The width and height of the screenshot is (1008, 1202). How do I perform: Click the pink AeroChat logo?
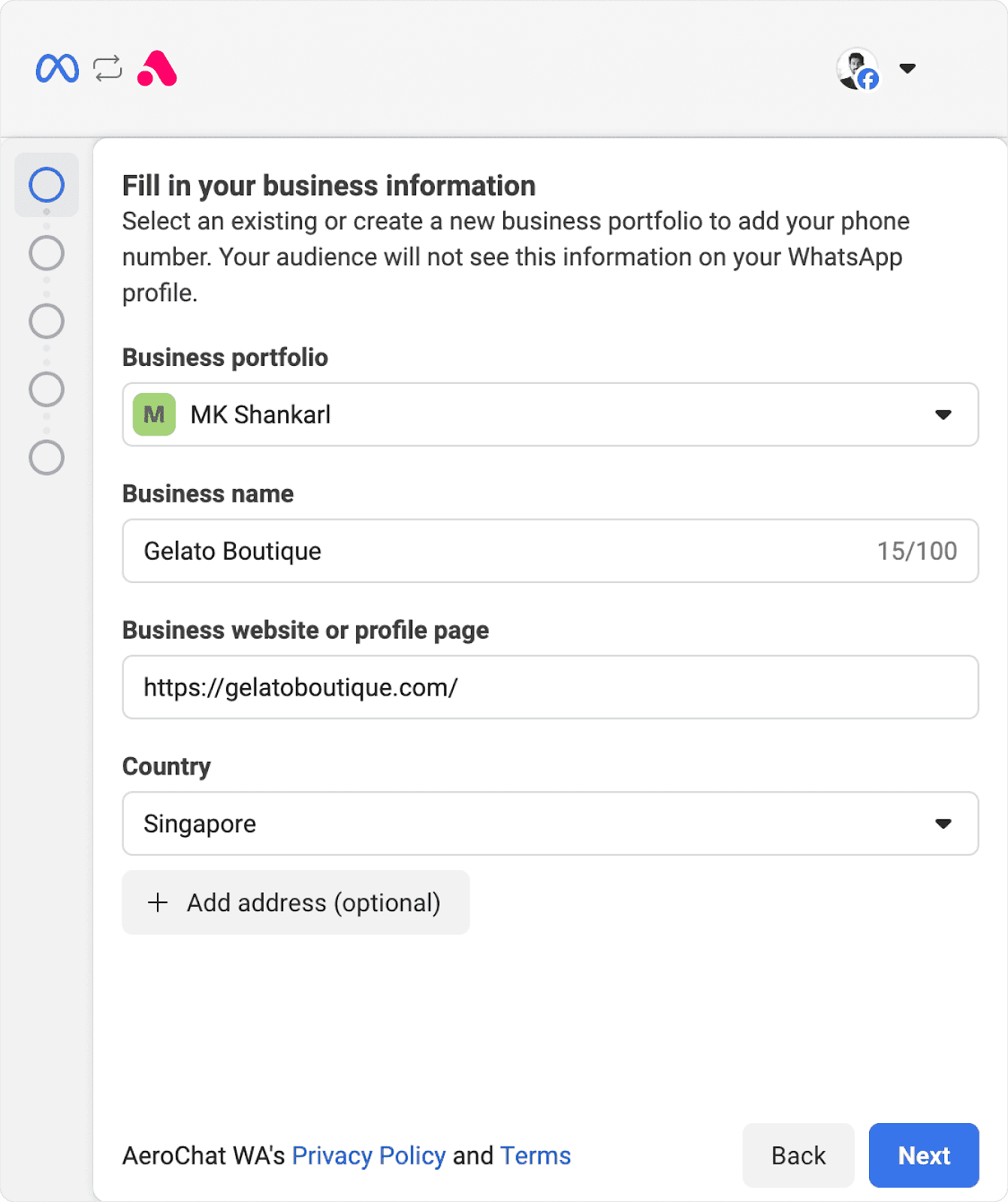click(x=157, y=69)
